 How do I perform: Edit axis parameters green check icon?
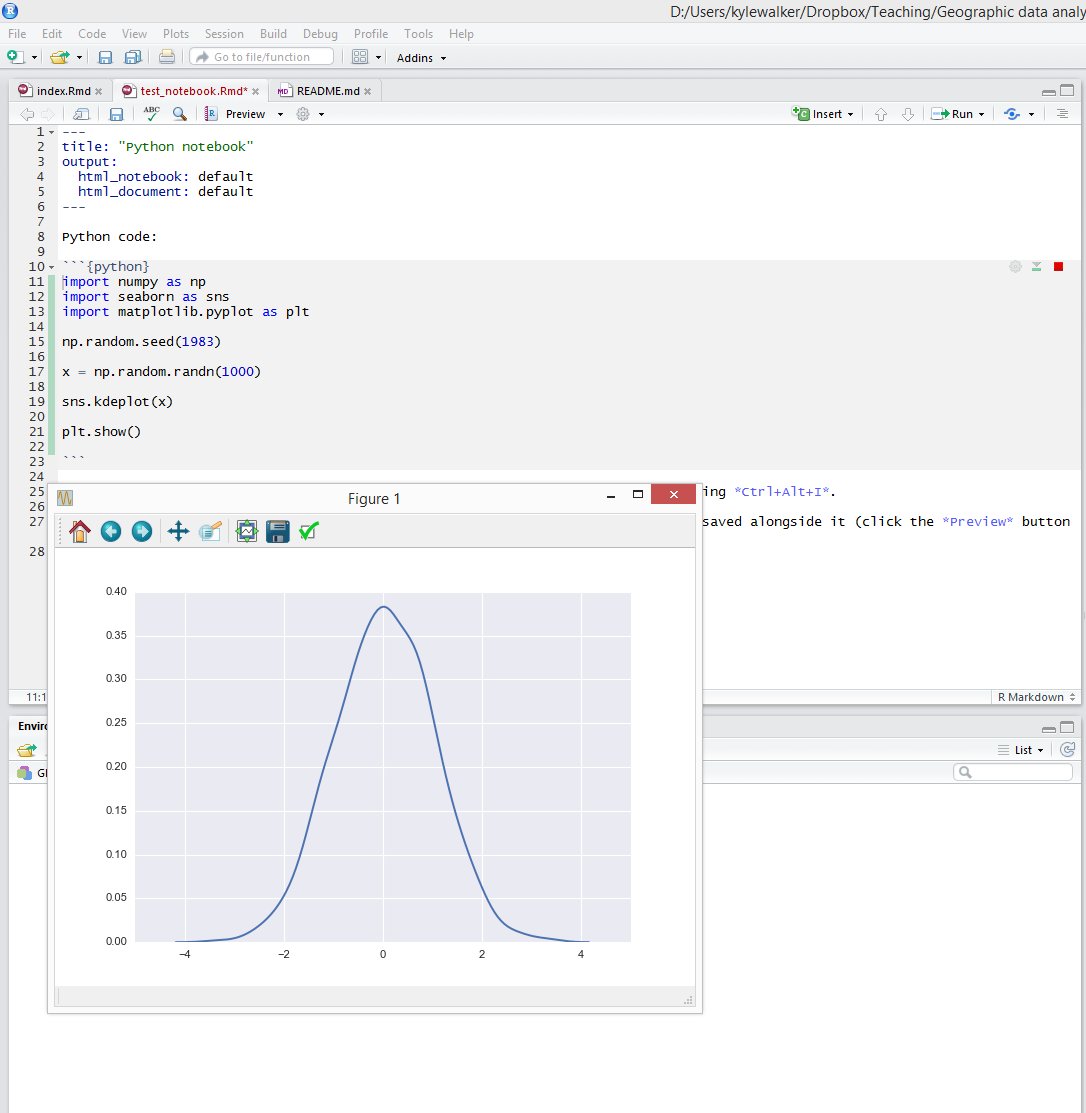point(309,531)
